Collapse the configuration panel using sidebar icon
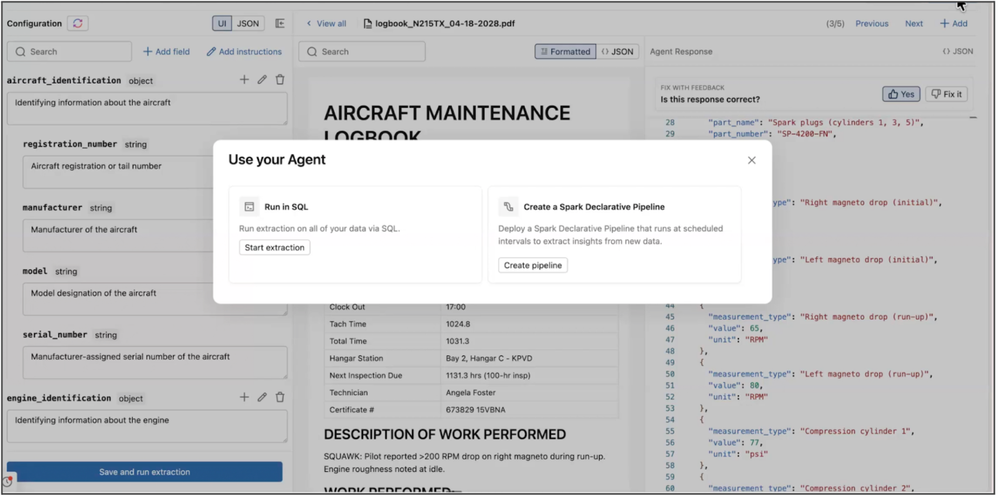 pyautogui.click(x=280, y=23)
